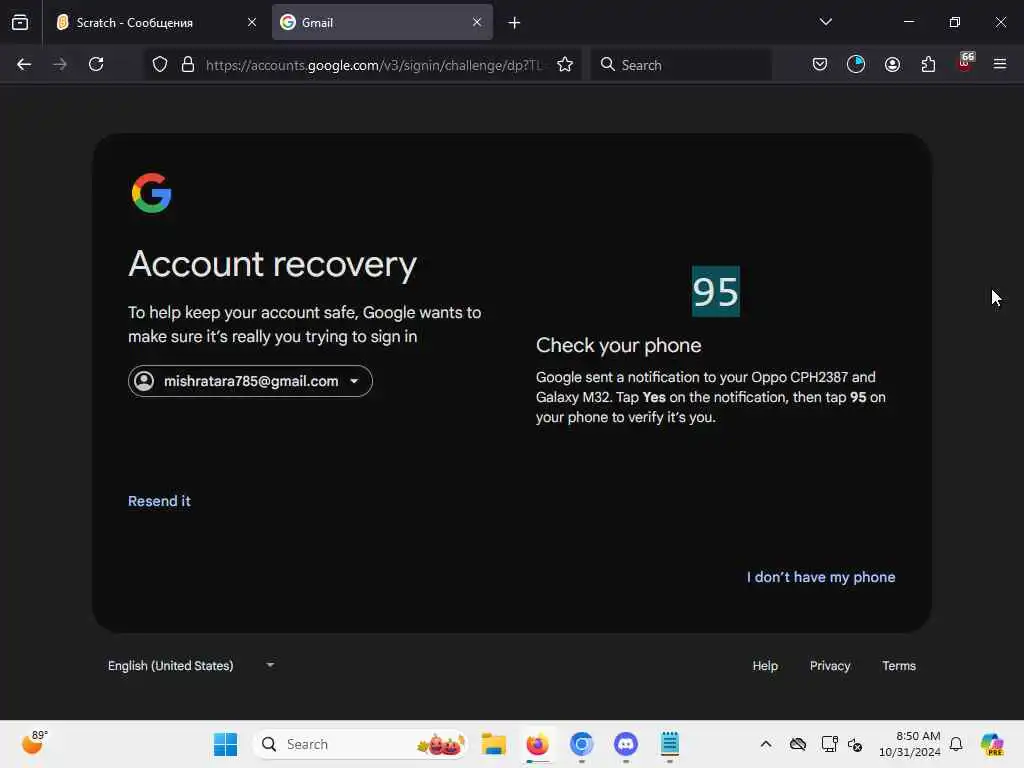Screen dimensions: 1024x768
Task: Click I don't have my phone
Action: coord(821,577)
